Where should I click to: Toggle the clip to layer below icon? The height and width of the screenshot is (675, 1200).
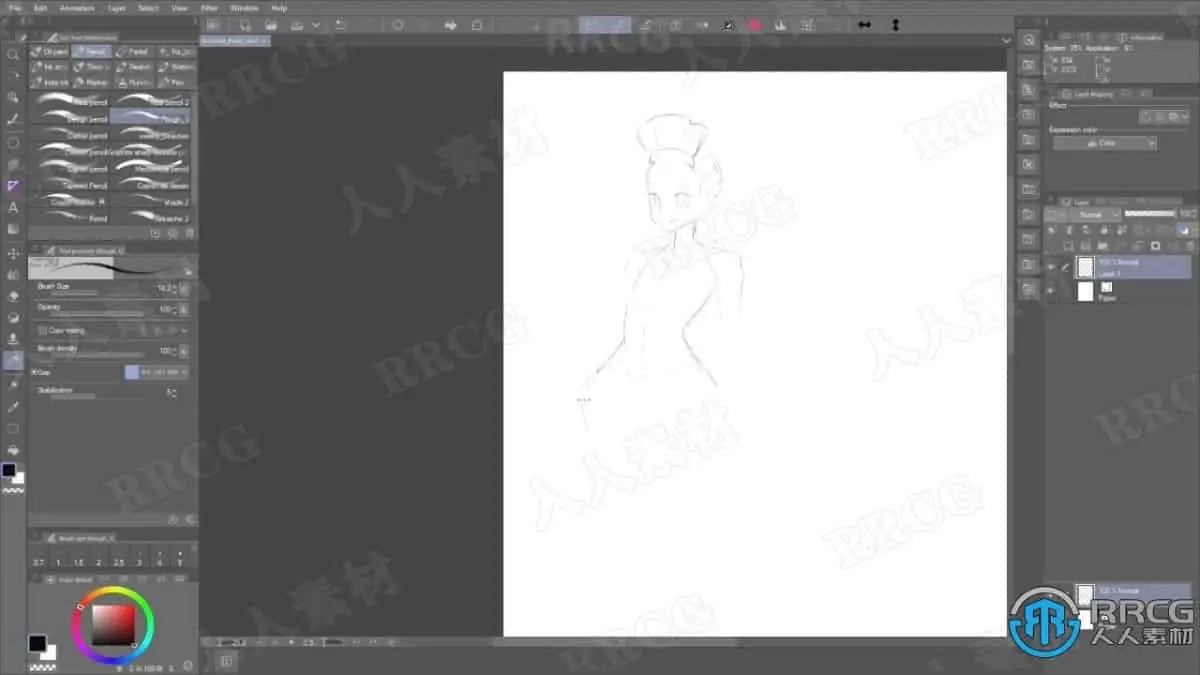[1053, 230]
